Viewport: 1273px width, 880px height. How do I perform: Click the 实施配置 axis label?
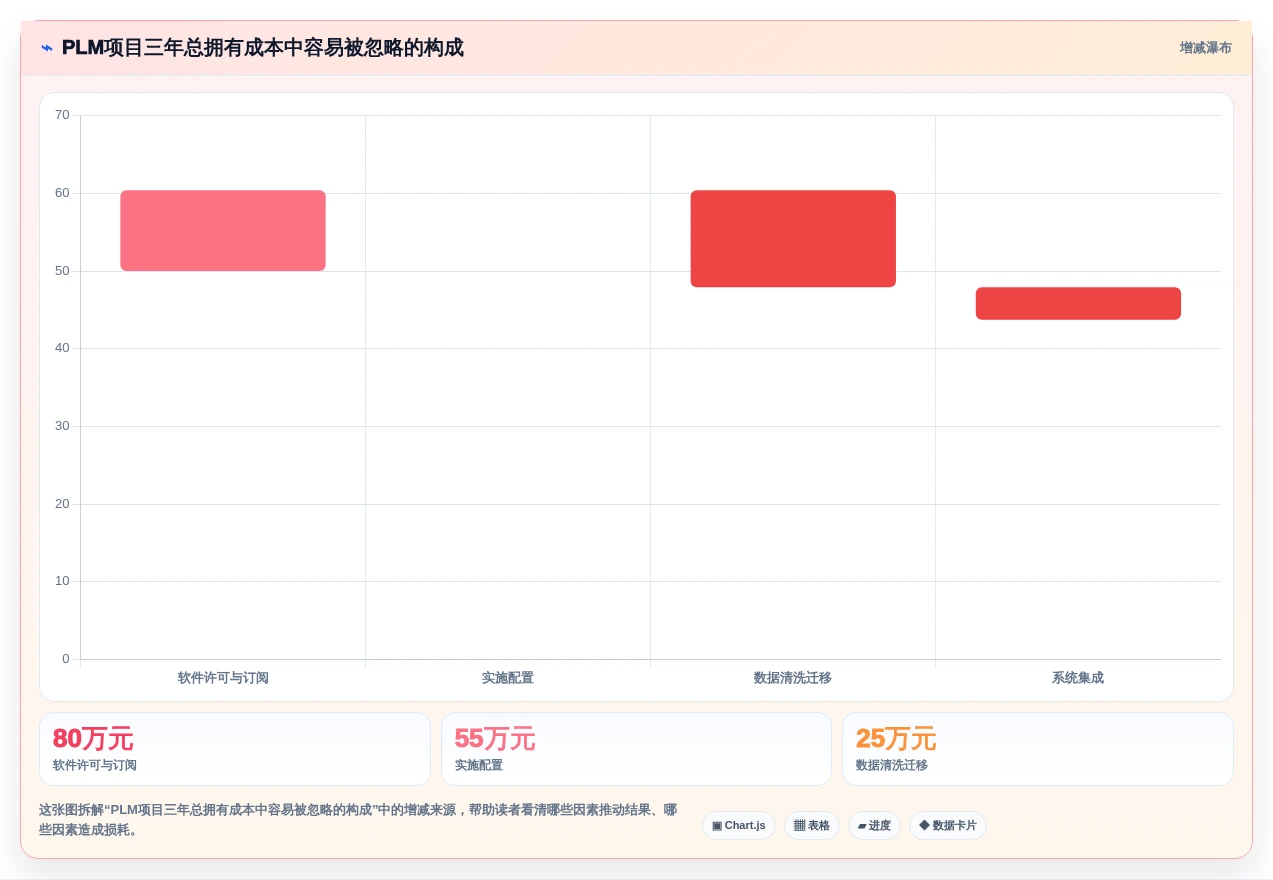[x=508, y=678]
